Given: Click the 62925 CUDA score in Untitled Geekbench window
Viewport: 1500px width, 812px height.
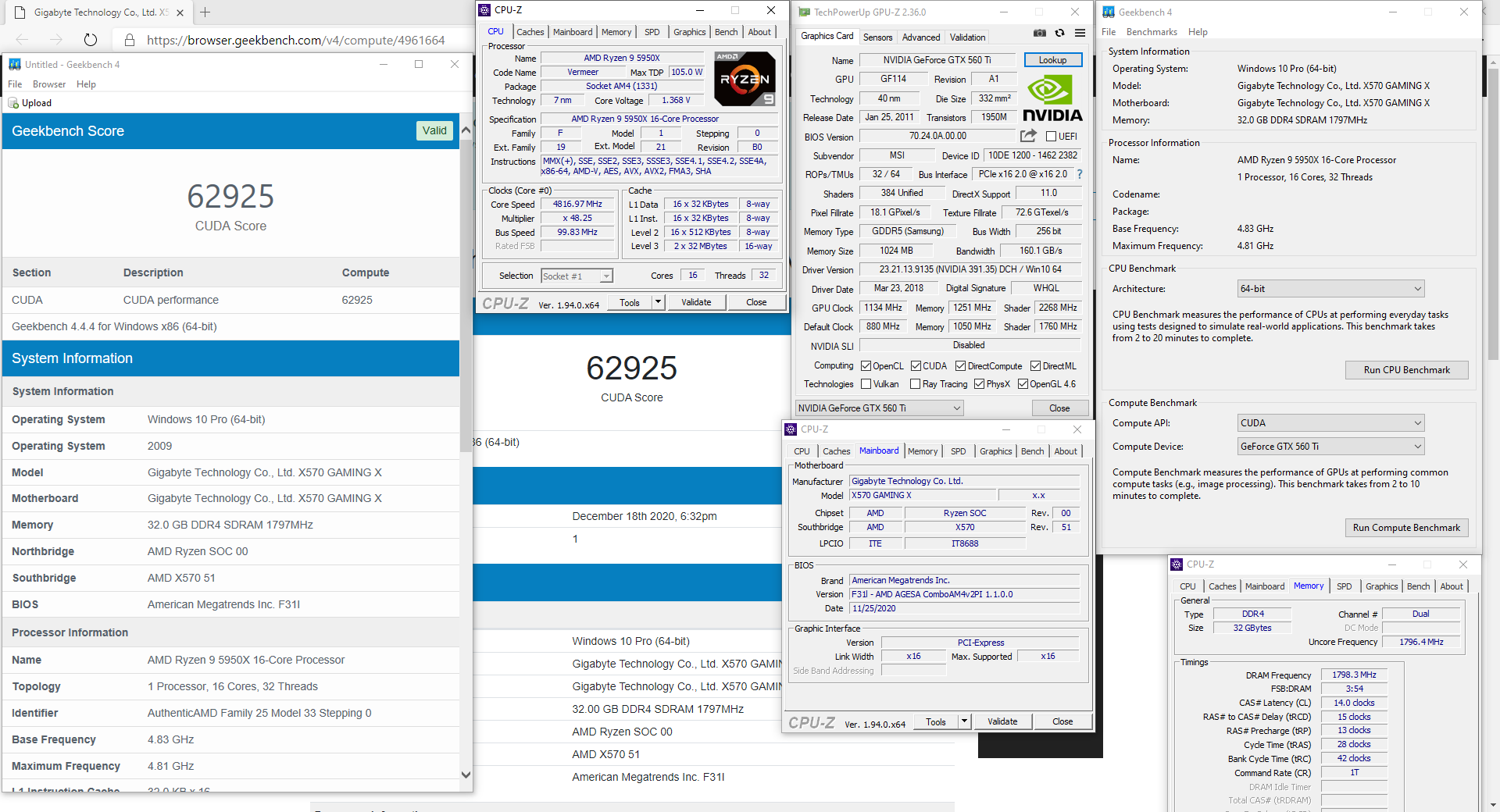Looking at the screenshot, I should click(230, 197).
